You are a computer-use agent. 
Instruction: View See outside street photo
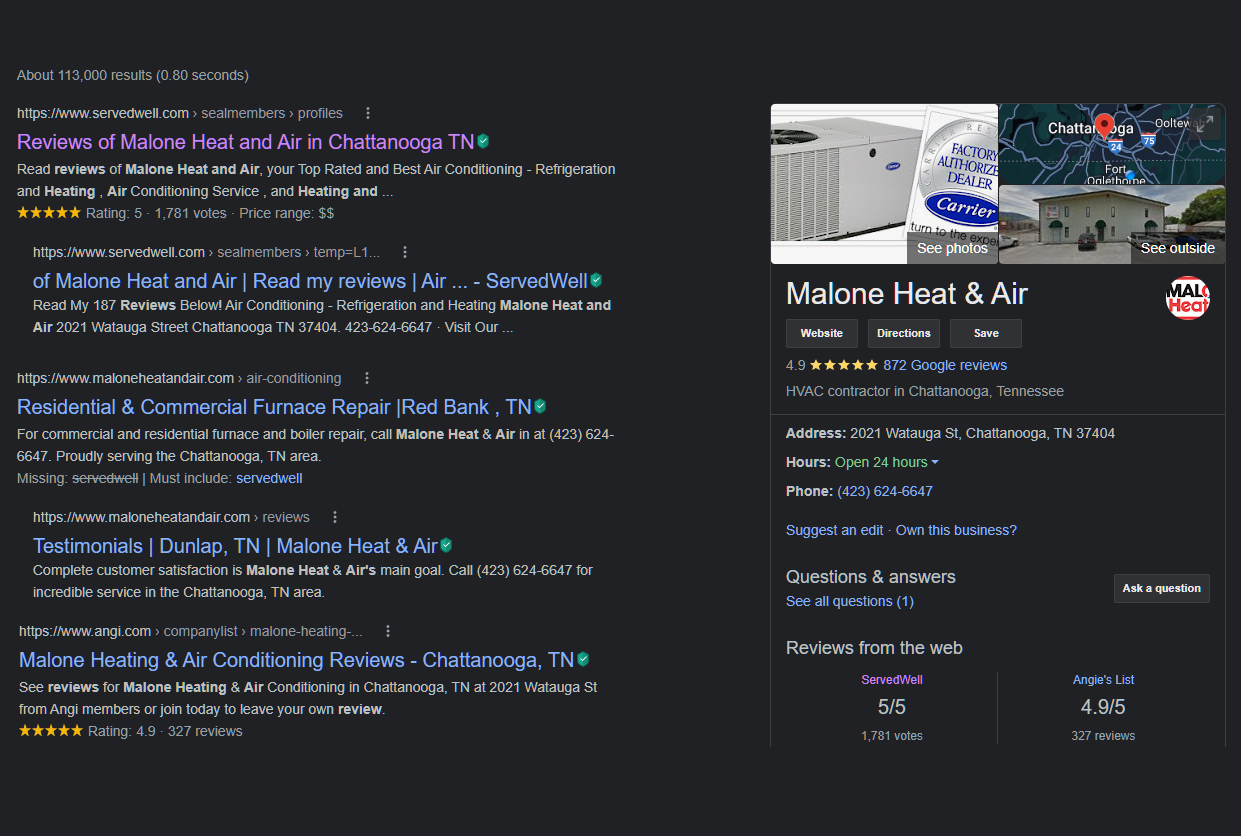[x=1112, y=225]
